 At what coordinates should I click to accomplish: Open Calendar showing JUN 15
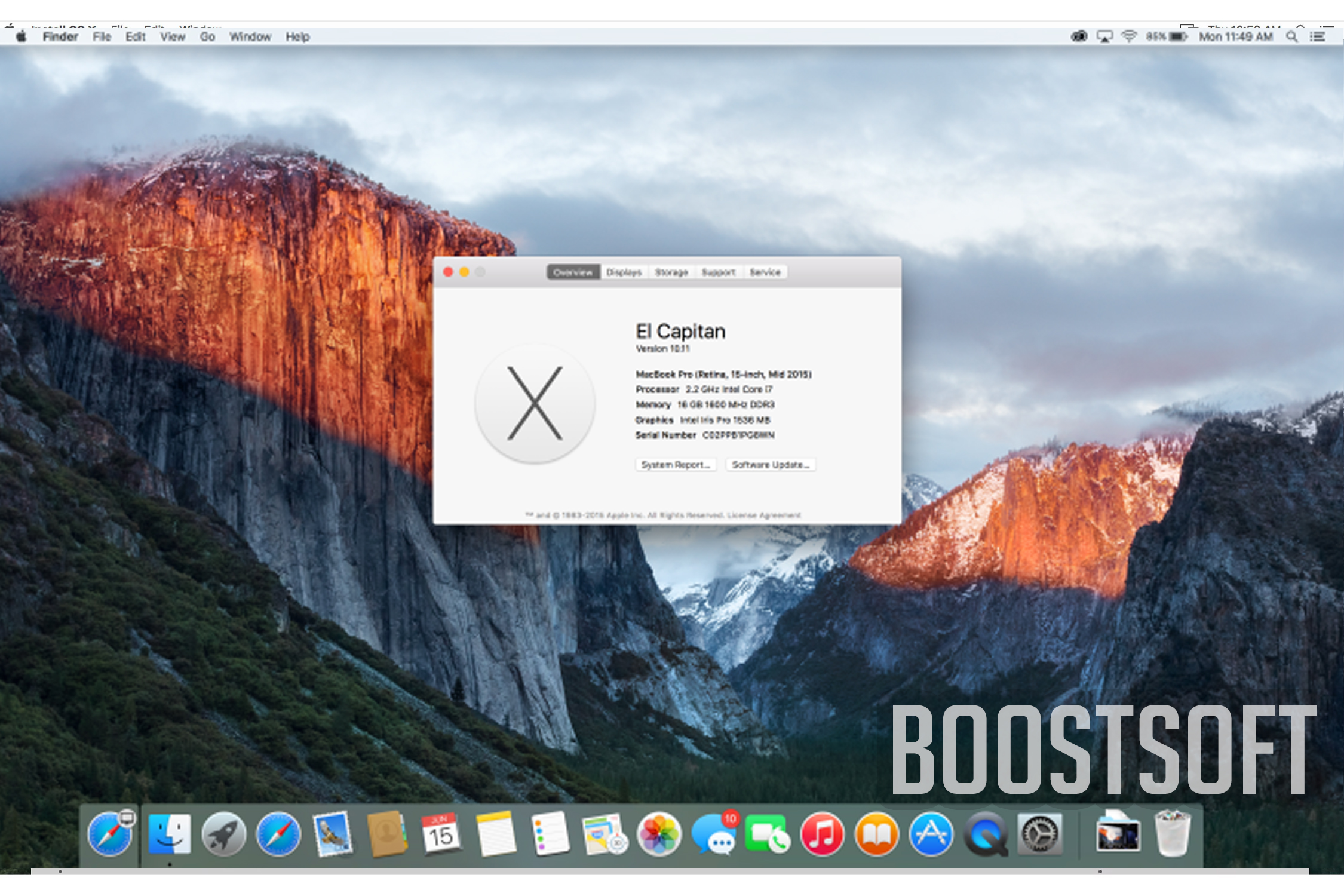pyautogui.click(x=441, y=834)
